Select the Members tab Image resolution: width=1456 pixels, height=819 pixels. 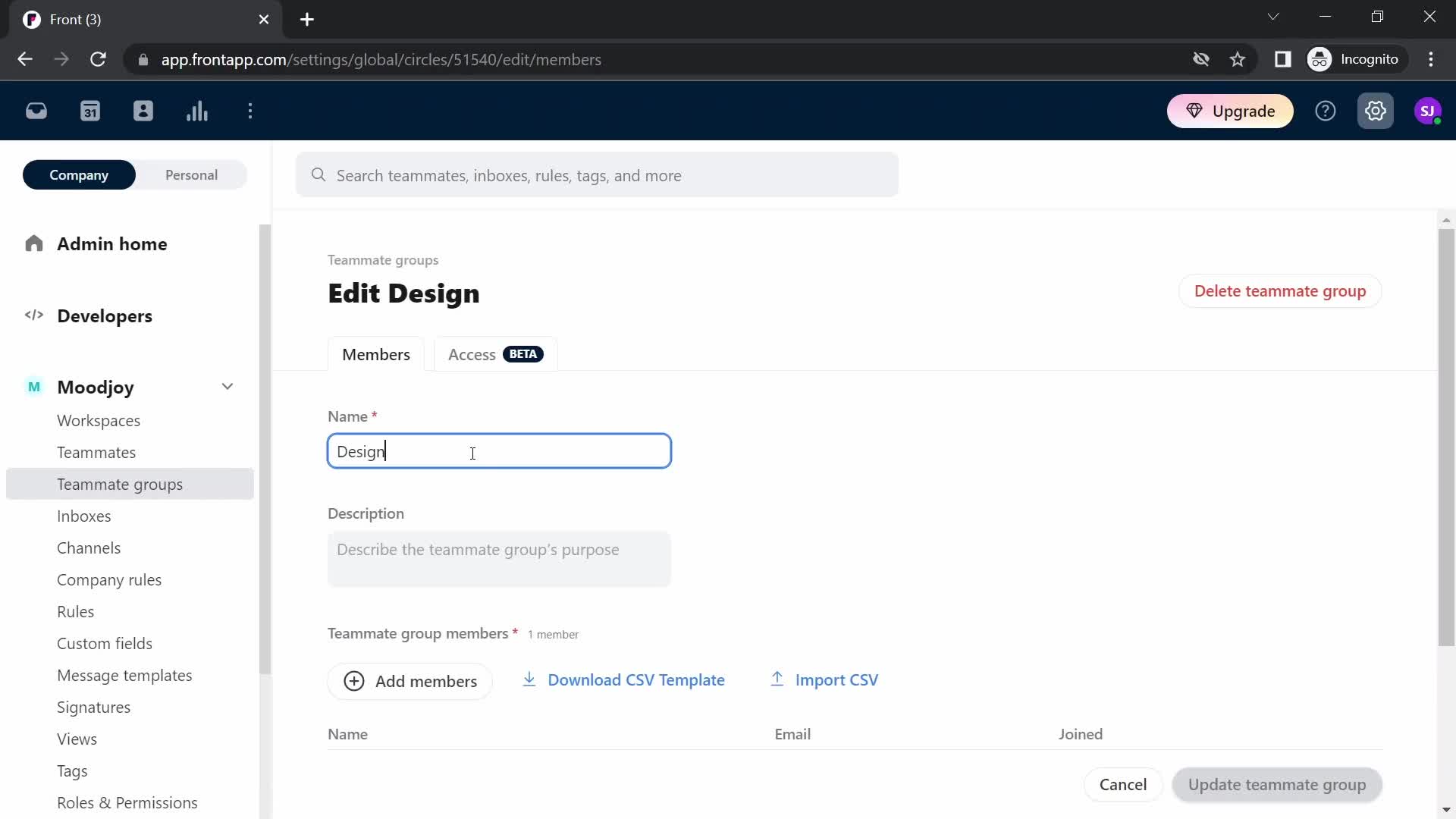(x=376, y=354)
